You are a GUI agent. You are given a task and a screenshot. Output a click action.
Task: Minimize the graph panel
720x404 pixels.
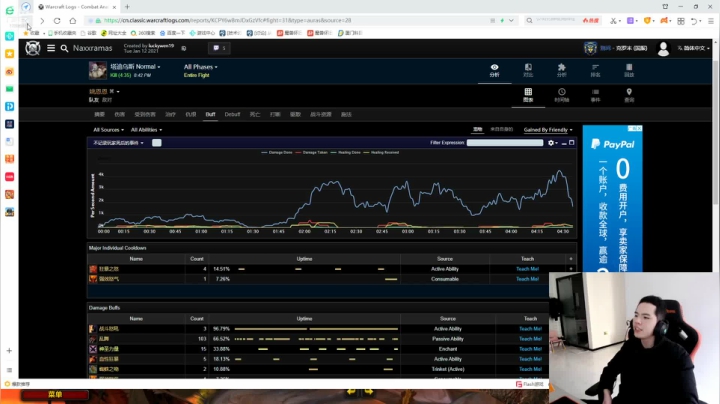tap(564, 143)
